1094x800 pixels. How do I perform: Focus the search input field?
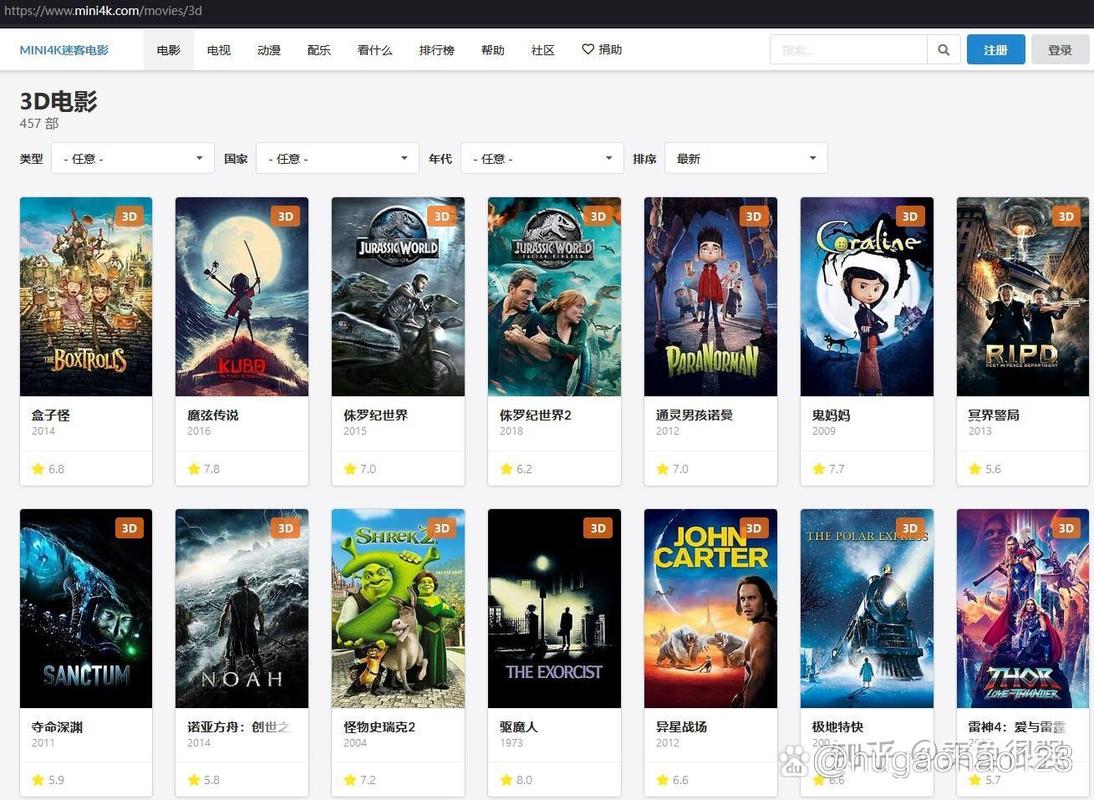[x=848, y=50]
